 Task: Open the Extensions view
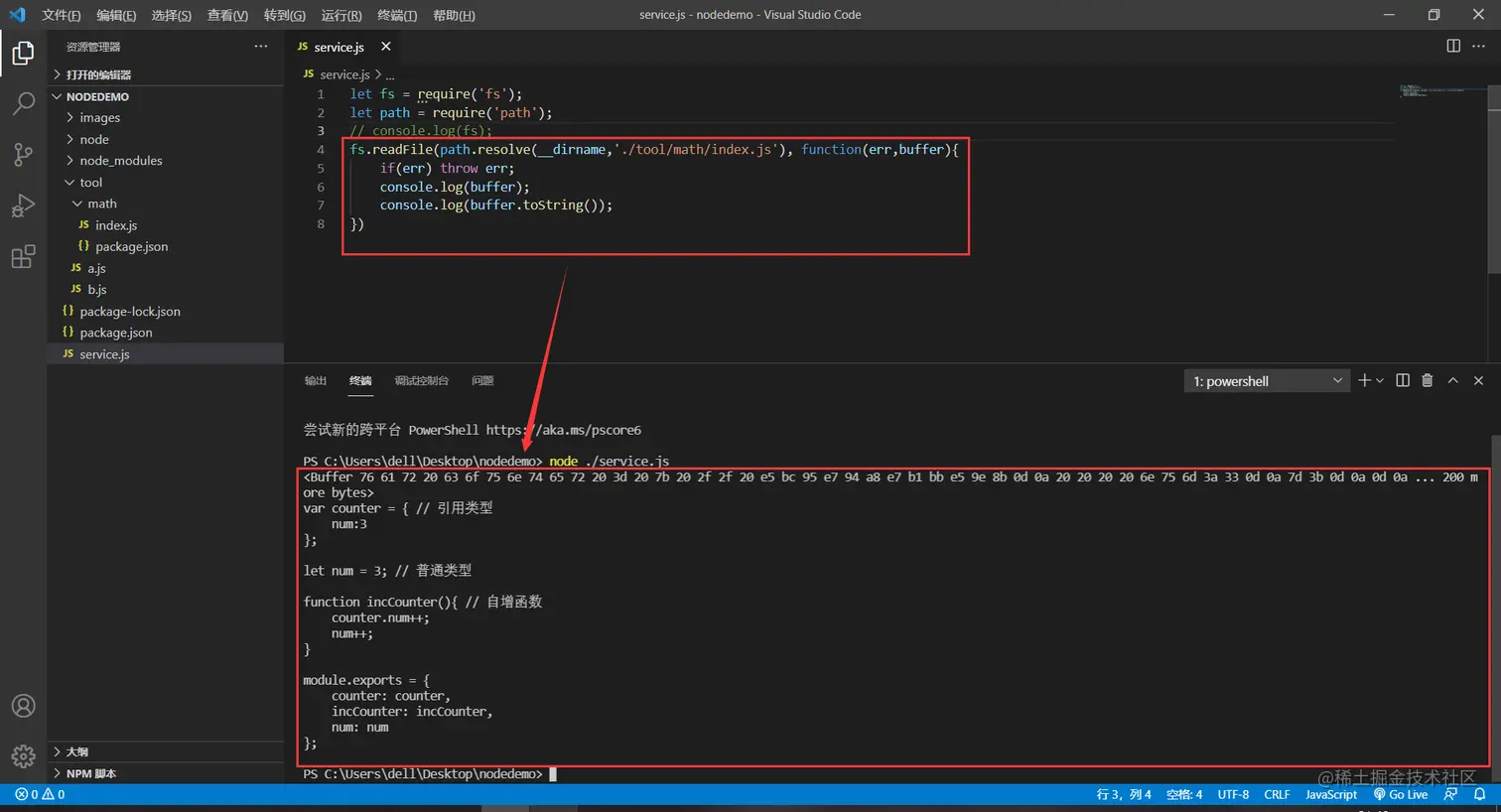pyautogui.click(x=23, y=257)
